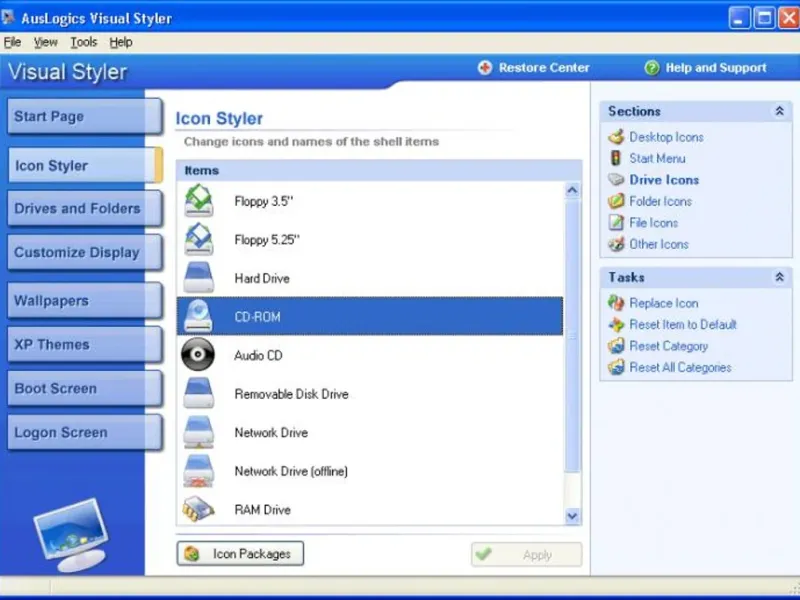Click the Network Drive (offline) icon

pos(198,471)
